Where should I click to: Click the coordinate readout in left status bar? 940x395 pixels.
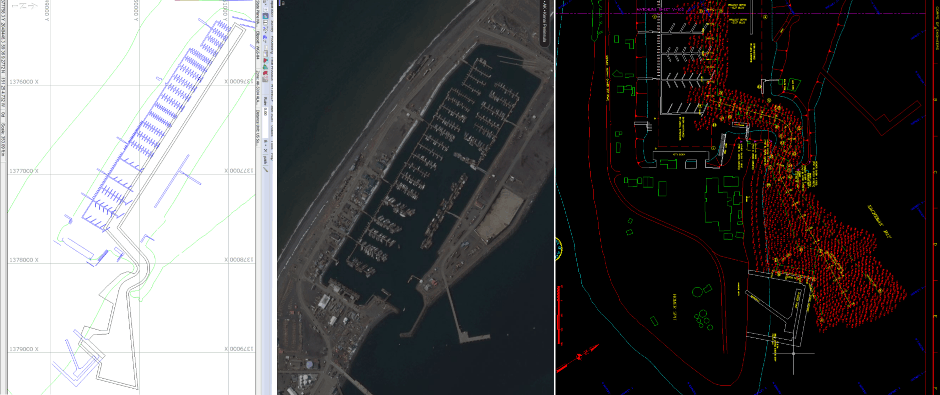click(x=4, y=54)
